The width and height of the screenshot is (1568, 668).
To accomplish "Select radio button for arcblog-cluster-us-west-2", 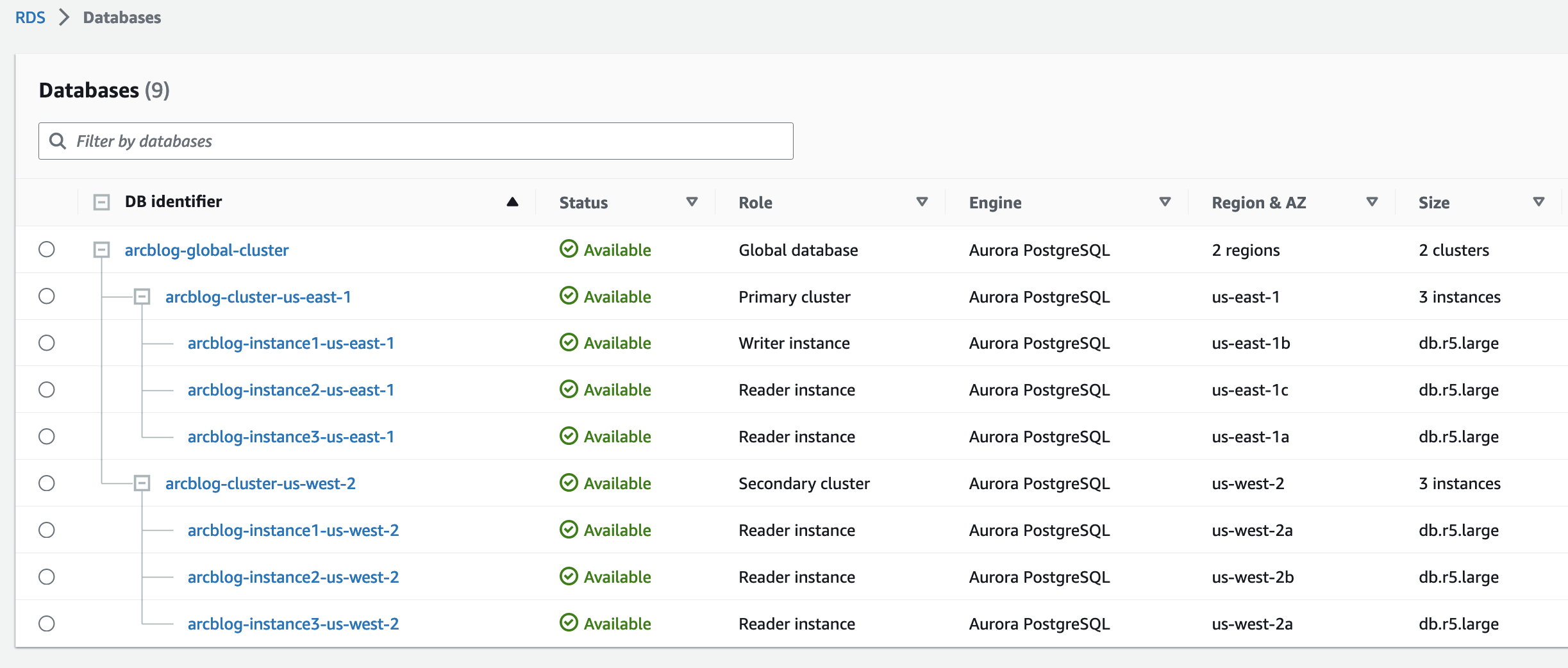I will 47,483.
